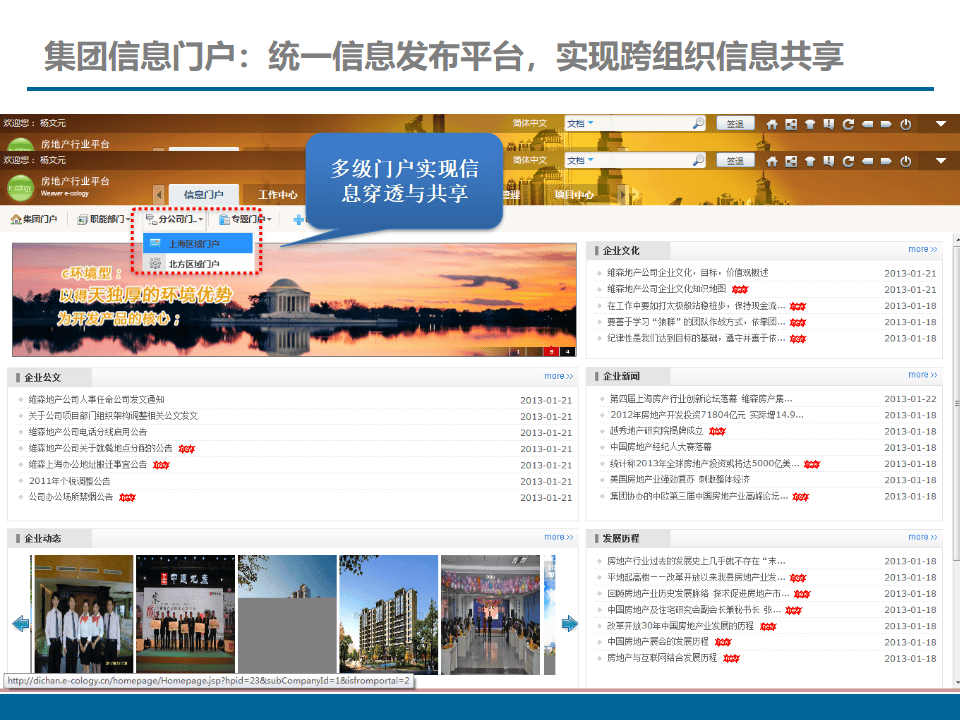Open more>> in the 企业公文 panel
Viewport: 960px width, 720px height.
click(x=559, y=377)
